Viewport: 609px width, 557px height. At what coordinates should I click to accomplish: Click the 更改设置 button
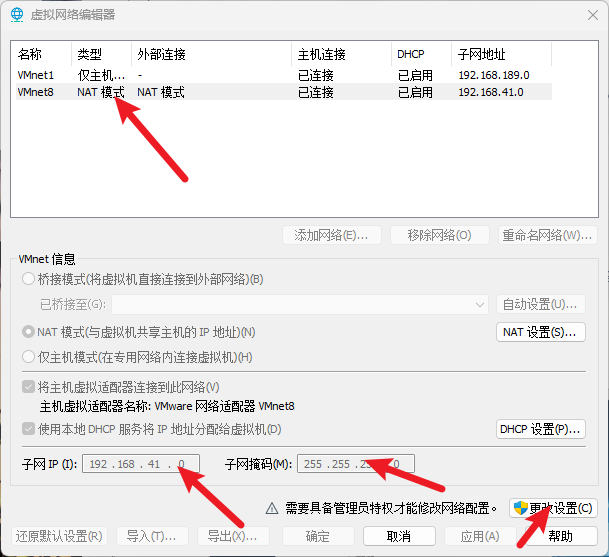554,508
